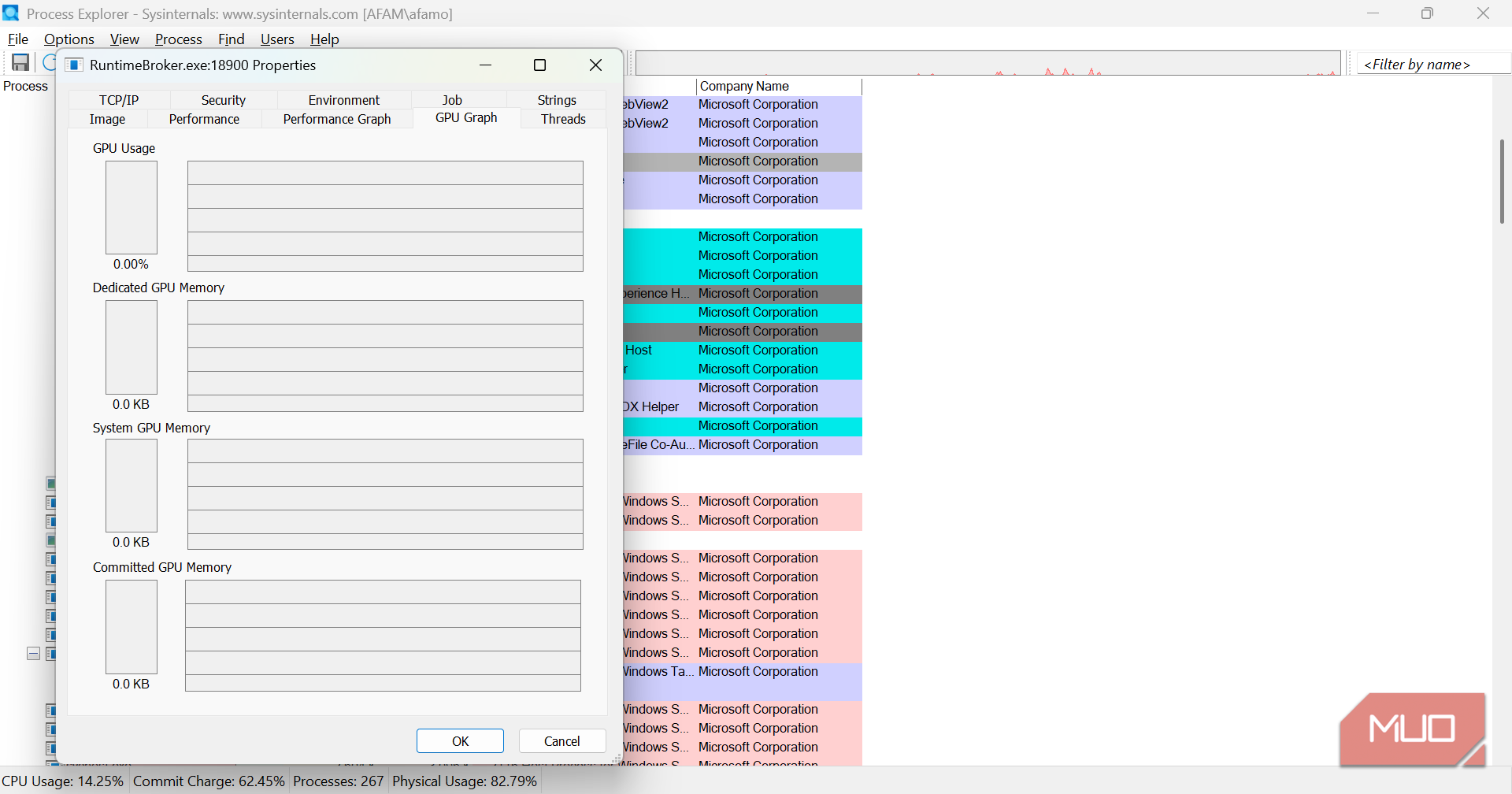Image resolution: width=1512 pixels, height=794 pixels.
Task: Click the GPU Usage current meter box
Action: point(132,207)
